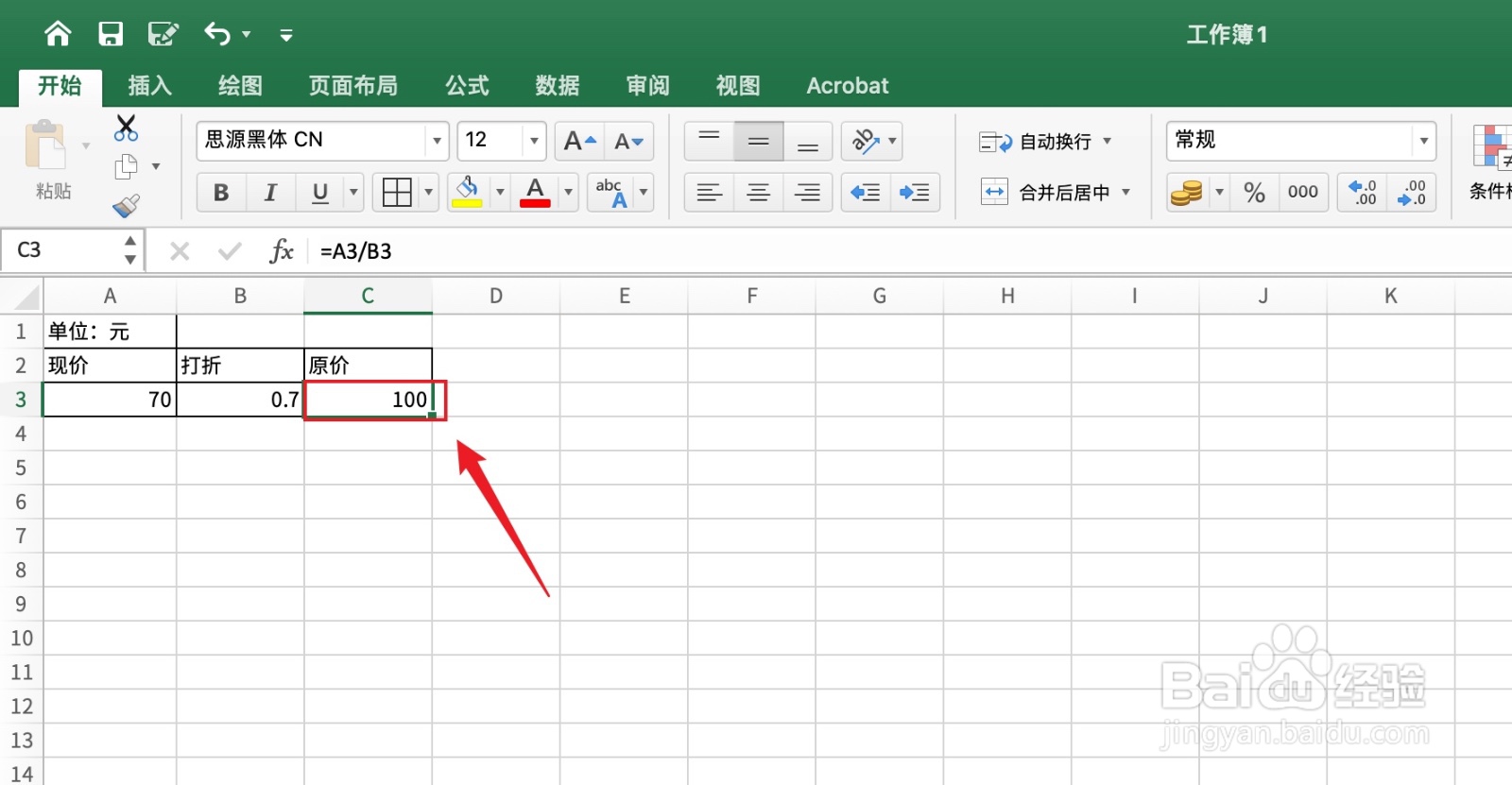The image size is (1512, 785).
Task: Cancel formula entry with the X
Action: 180,251
